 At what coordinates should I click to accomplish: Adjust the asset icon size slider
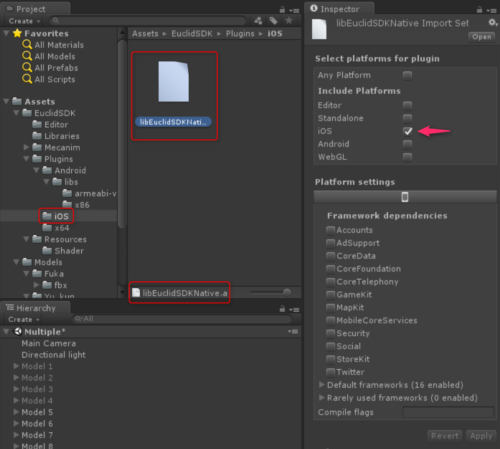[x=271, y=292]
